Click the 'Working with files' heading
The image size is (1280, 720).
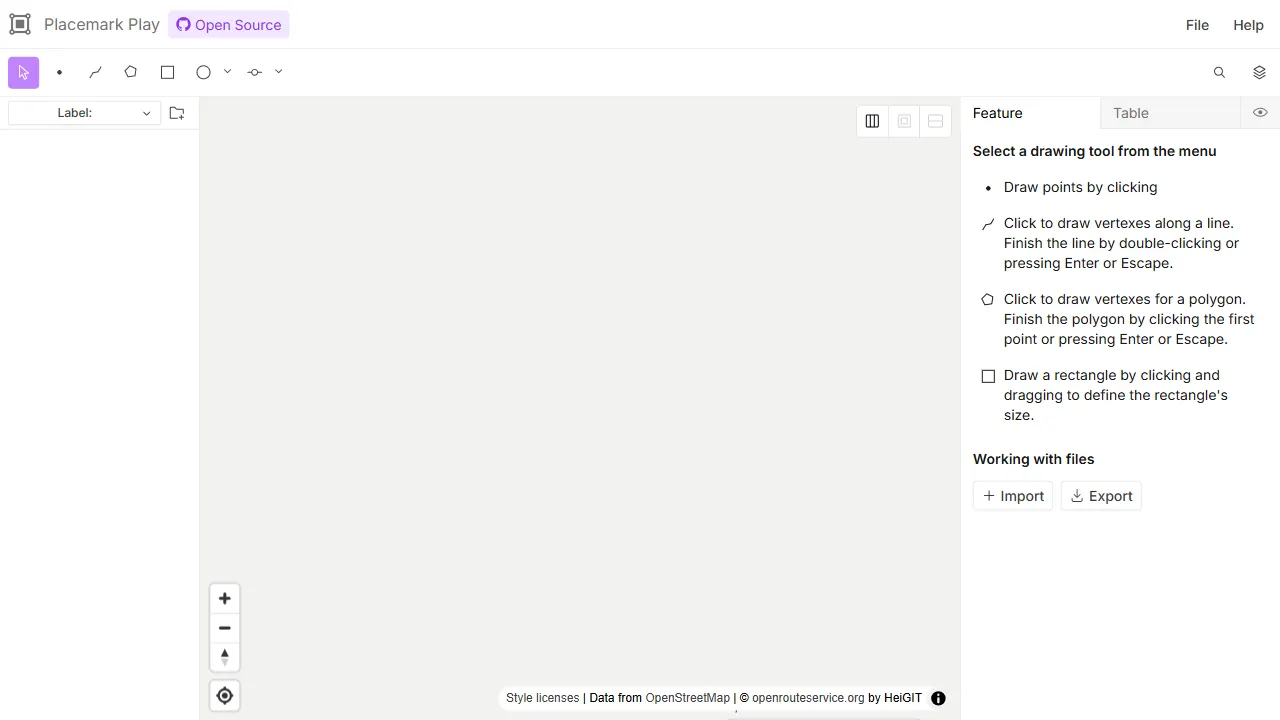point(1034,459)
